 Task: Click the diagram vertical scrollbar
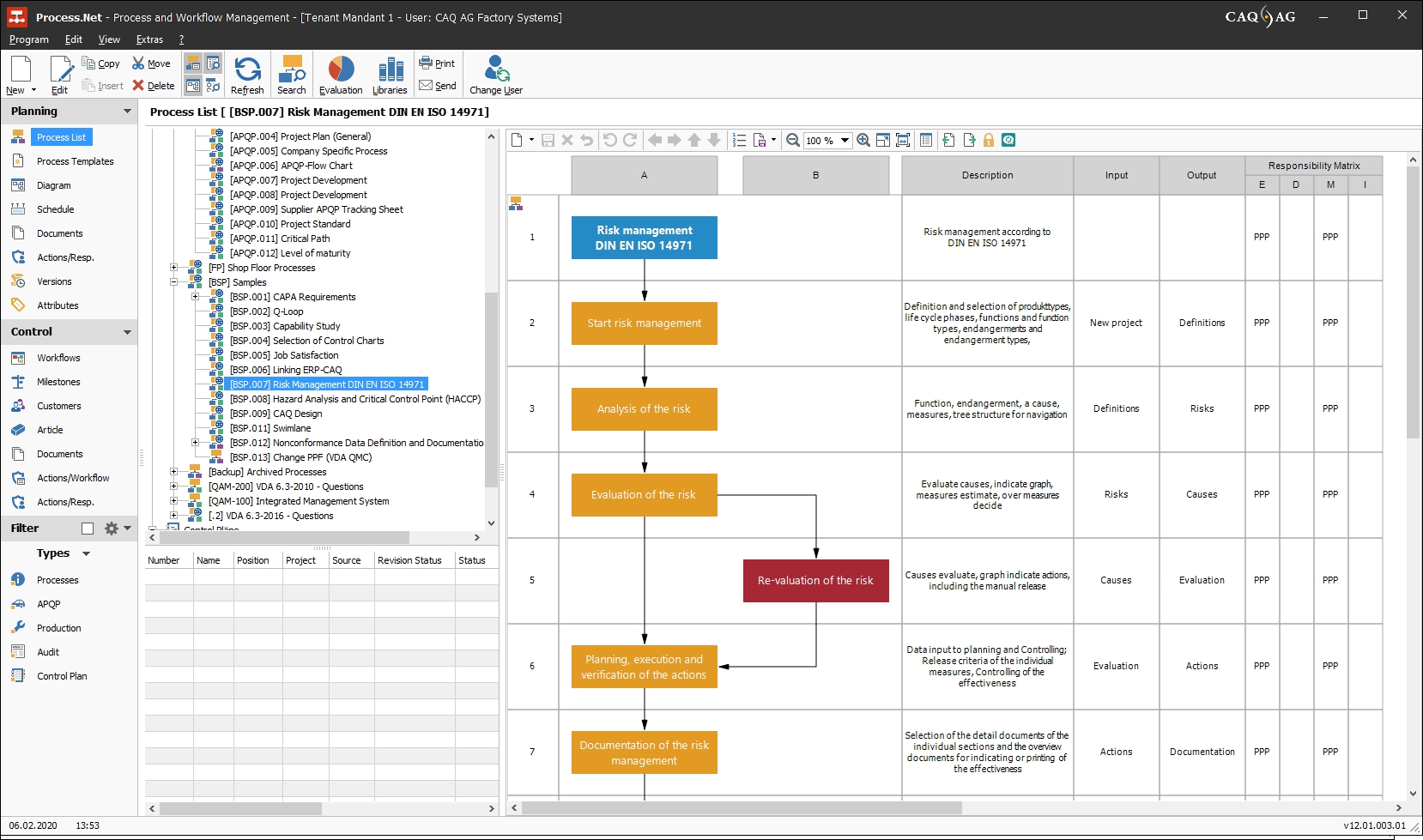[x=1413, y=302]
